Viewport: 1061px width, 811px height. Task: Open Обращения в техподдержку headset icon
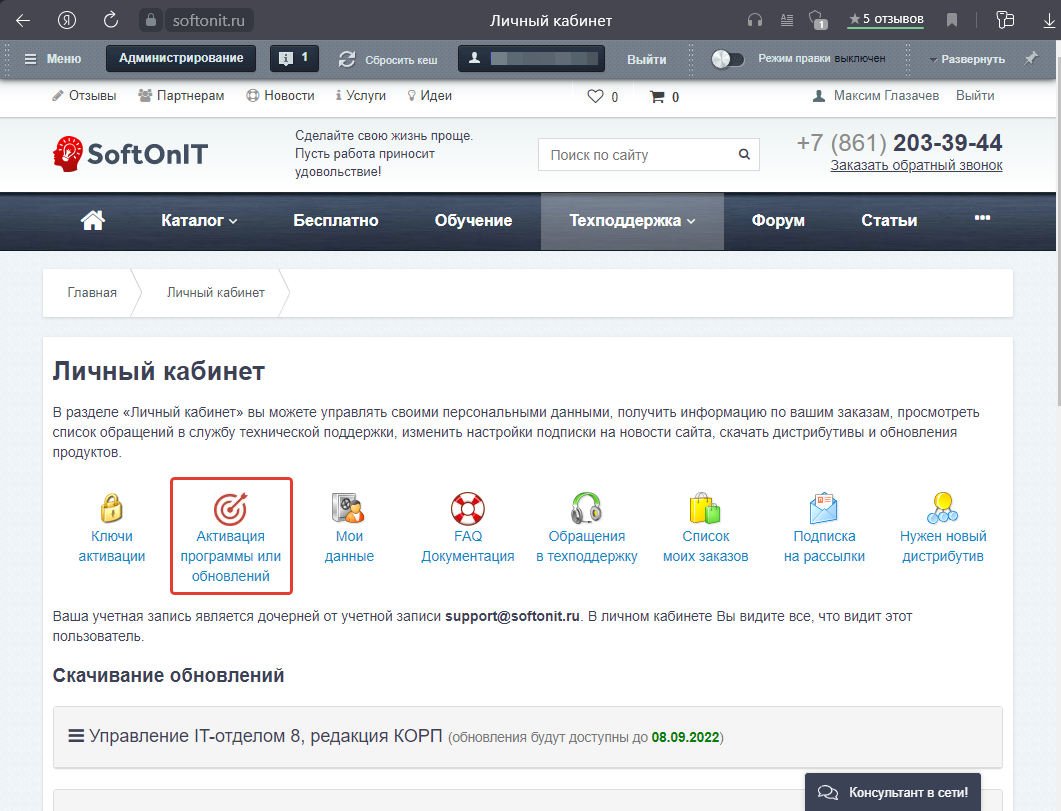586,508
